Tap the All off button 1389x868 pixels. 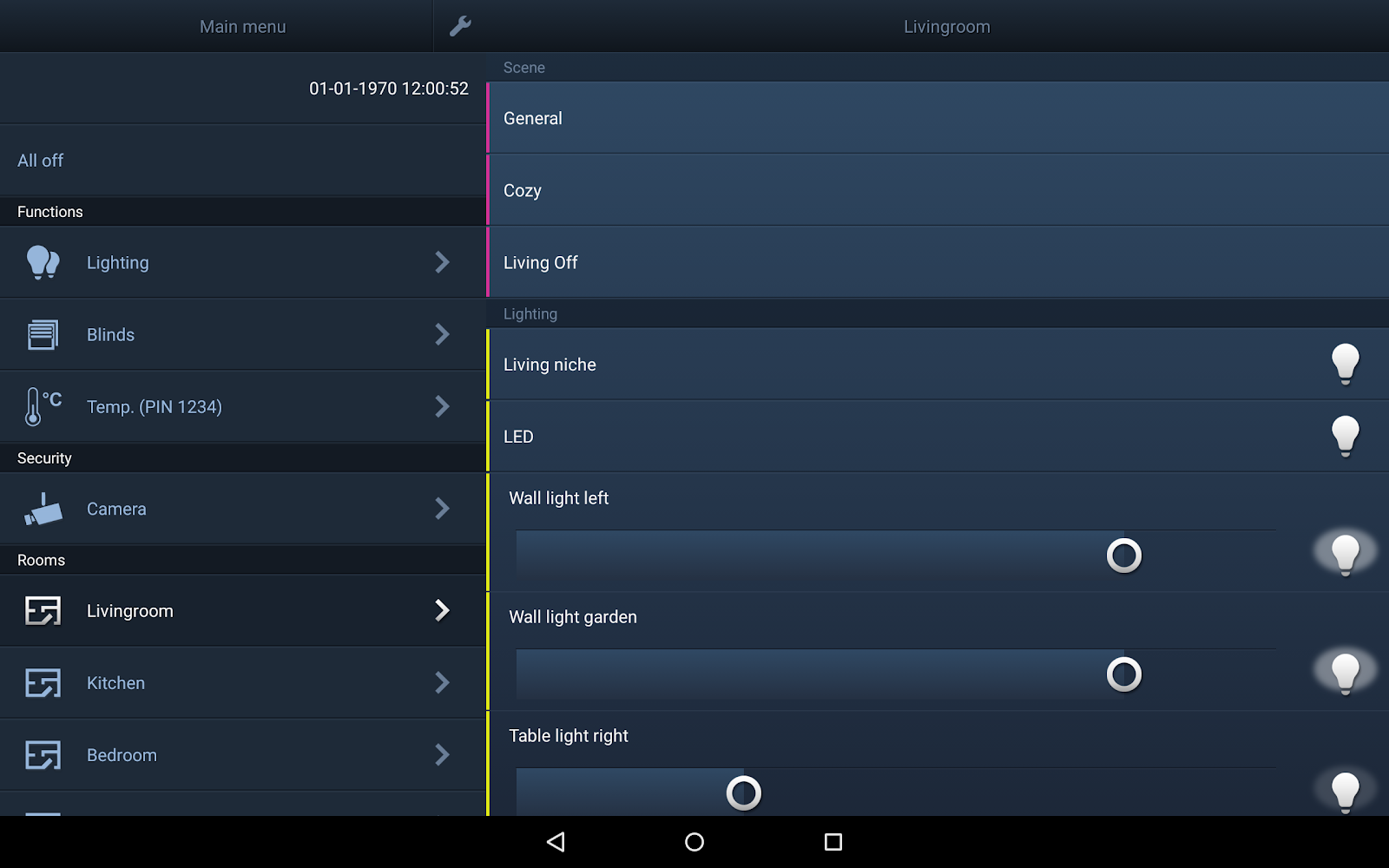pyautogui.click(x=243, y=161)
